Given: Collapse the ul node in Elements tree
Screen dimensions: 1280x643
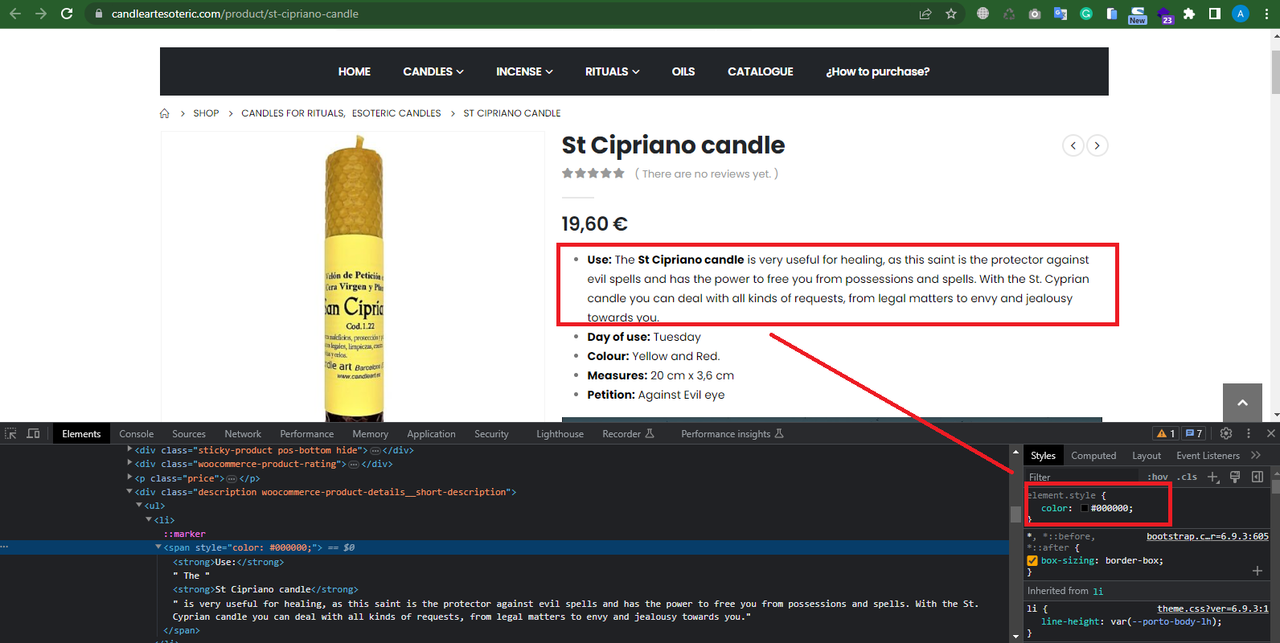Looking at the screenshot, I should pos(139,506).
